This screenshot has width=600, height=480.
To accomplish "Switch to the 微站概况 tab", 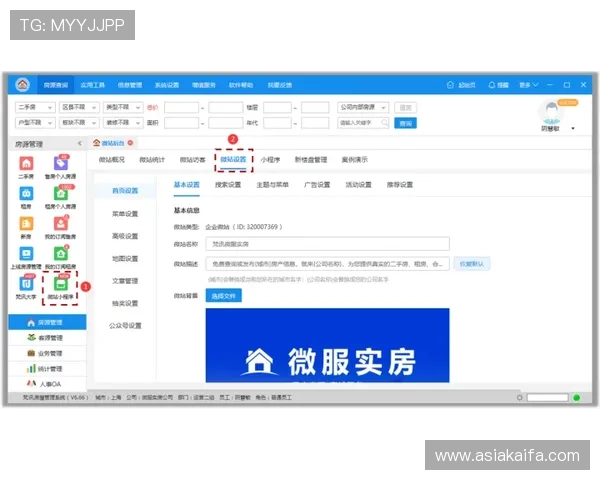I will pos(111,160).
